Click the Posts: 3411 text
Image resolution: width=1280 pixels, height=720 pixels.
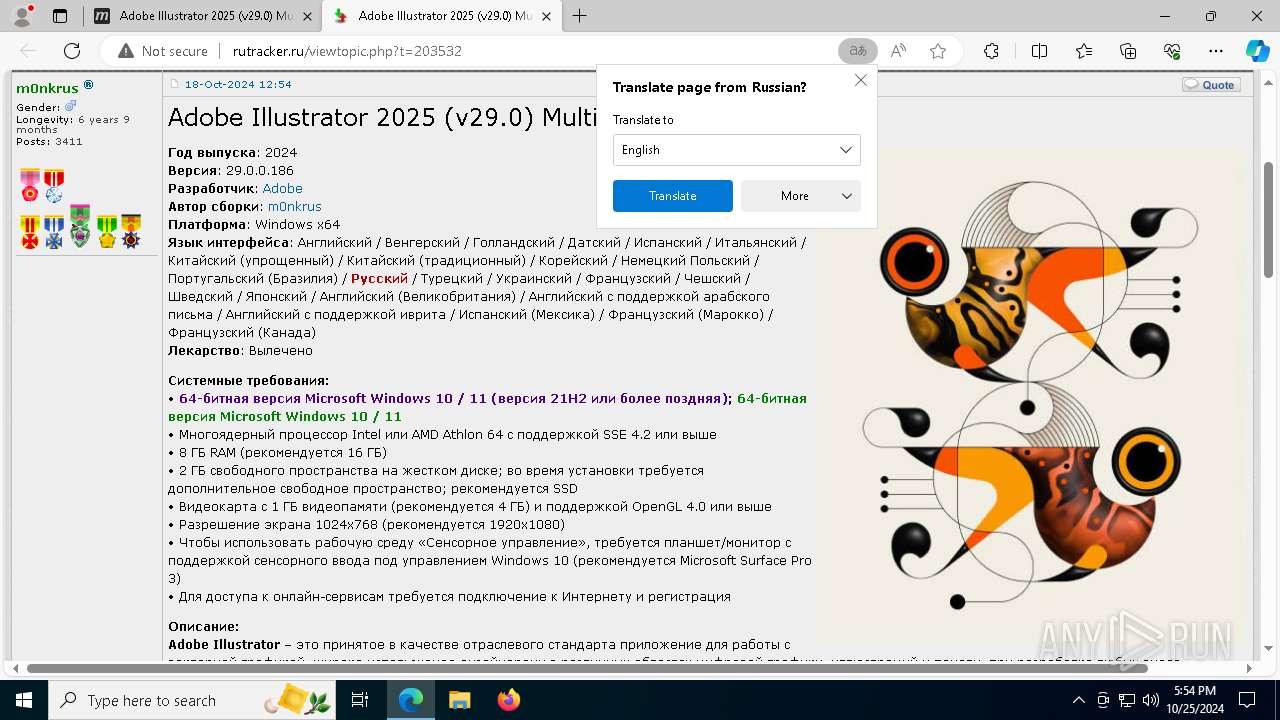(x=49, y=142)
